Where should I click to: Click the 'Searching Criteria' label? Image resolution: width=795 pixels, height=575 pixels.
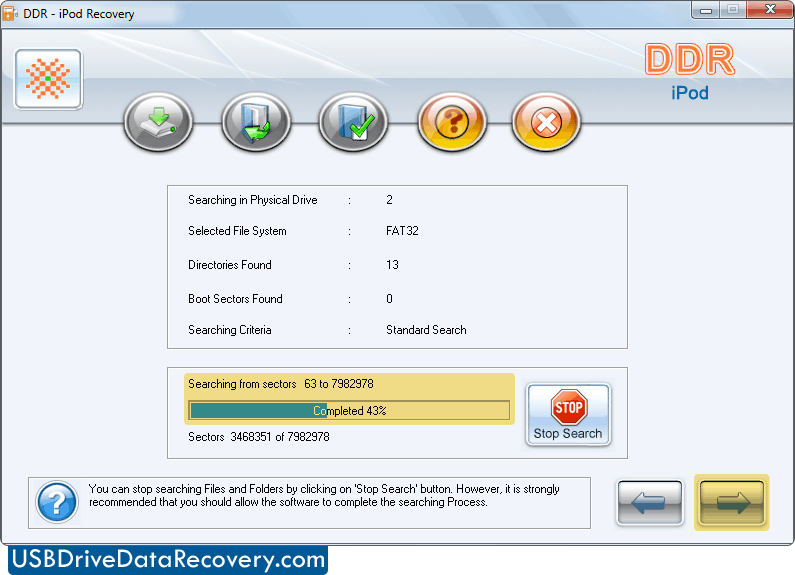(x=230, y=330)
